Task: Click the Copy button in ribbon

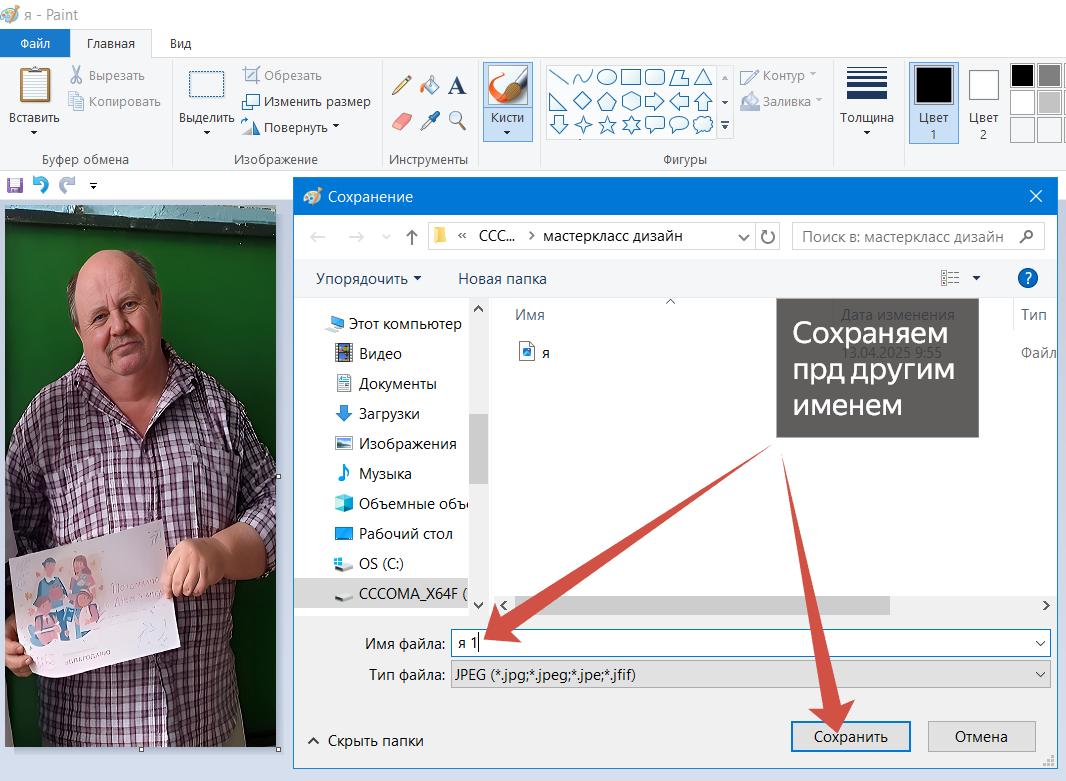Action: [x=114, y=101]
